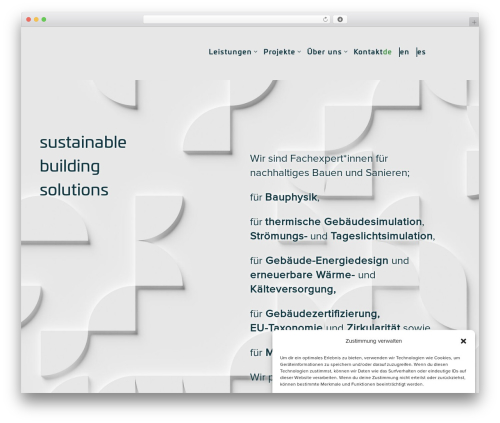The width and height of the screenshot is (500, 423).
Task: Select German language 'de'
Action: [387, 52]
